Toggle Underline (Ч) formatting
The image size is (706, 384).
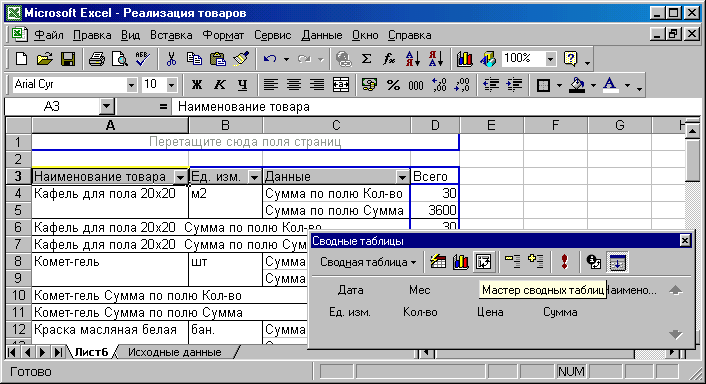click(x=243, y=85)
